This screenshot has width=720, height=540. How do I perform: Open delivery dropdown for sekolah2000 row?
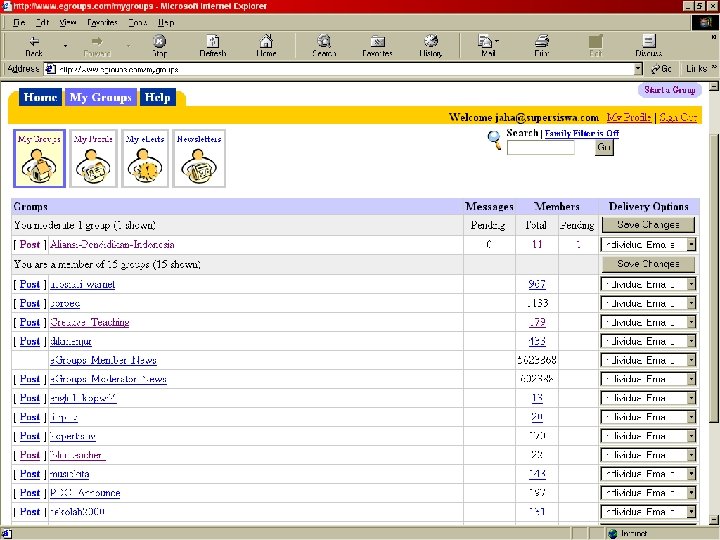[x=691, y=512]
